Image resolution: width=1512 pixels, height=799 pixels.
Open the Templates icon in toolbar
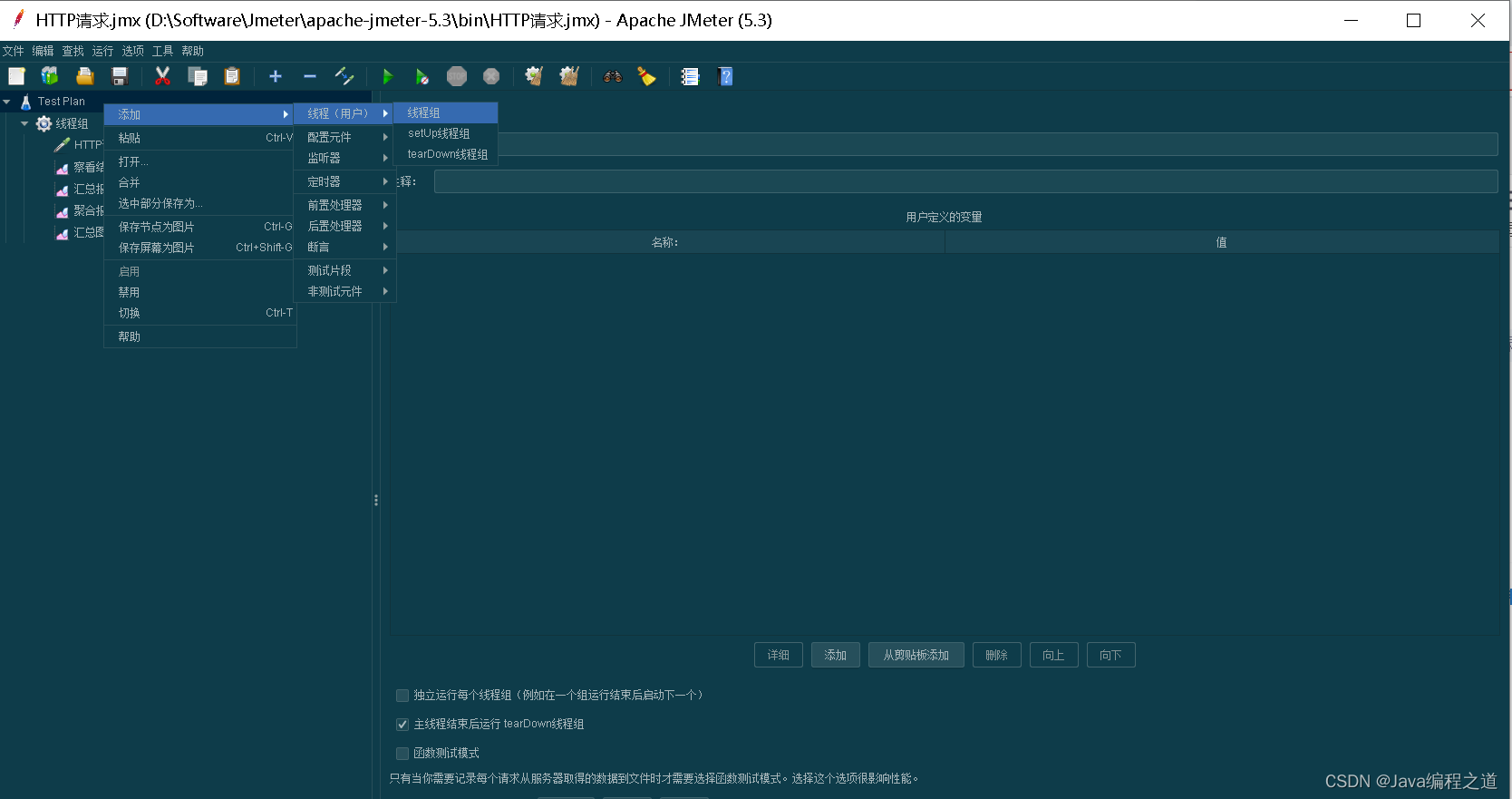tap(50, 76)
